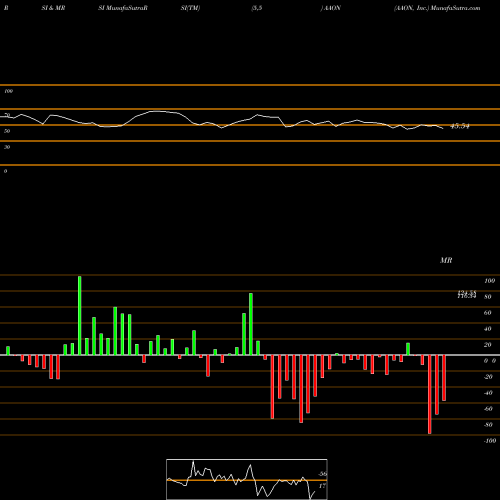Click the '70' label on RSI axis
Screen dimensions: 500x500
[7, 115]
